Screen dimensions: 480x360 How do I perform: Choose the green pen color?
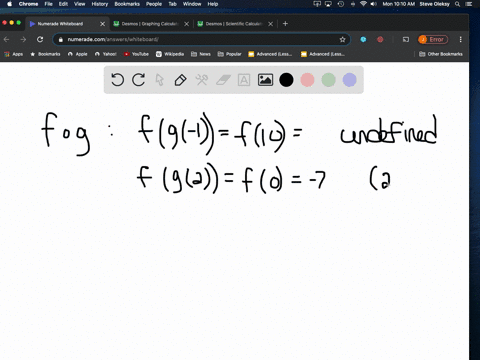coord(328,80)
